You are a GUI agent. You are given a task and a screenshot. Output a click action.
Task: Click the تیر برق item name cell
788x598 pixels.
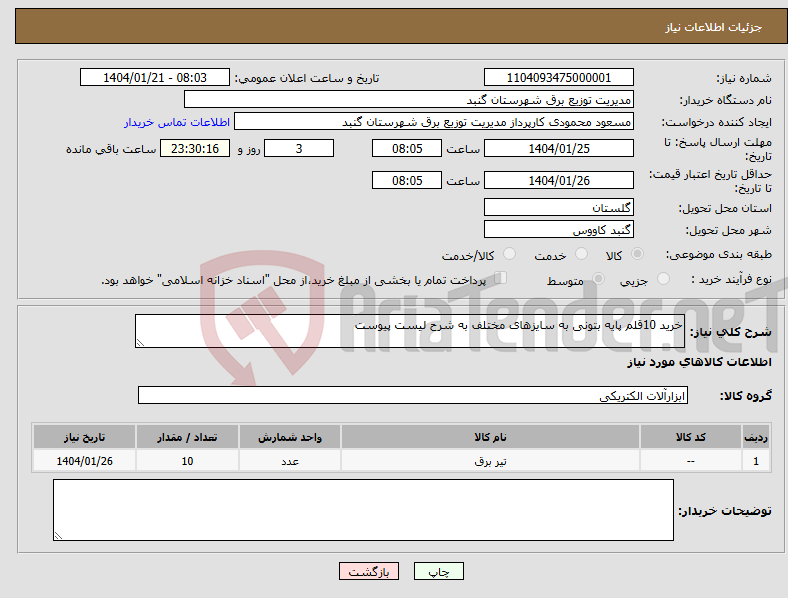click(x=490, y=461)
